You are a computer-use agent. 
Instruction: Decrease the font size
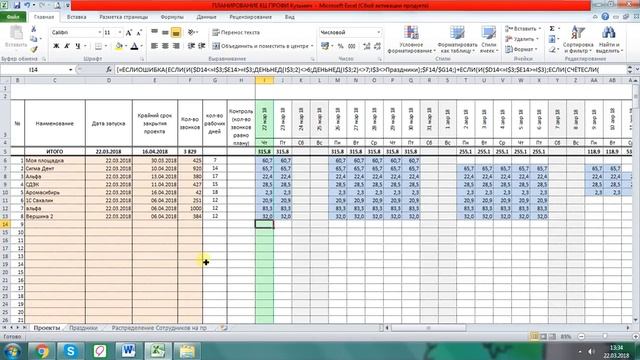pos(139,33)
